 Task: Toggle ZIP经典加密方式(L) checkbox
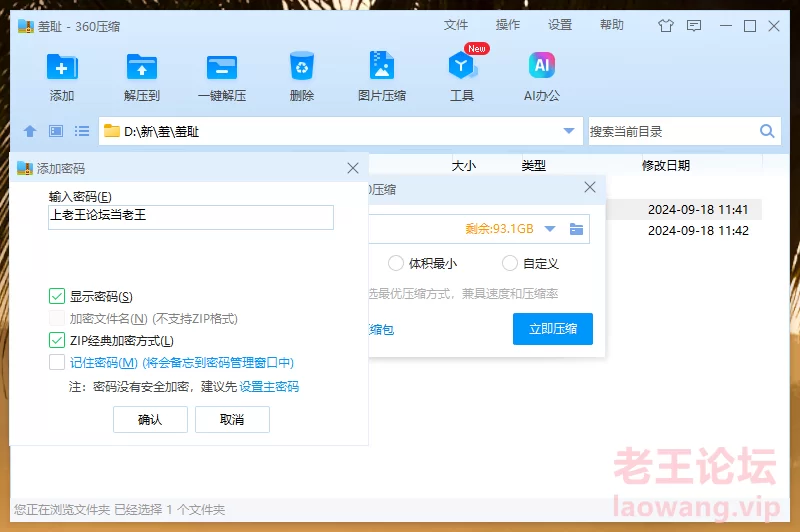click(x=57, y=340)
